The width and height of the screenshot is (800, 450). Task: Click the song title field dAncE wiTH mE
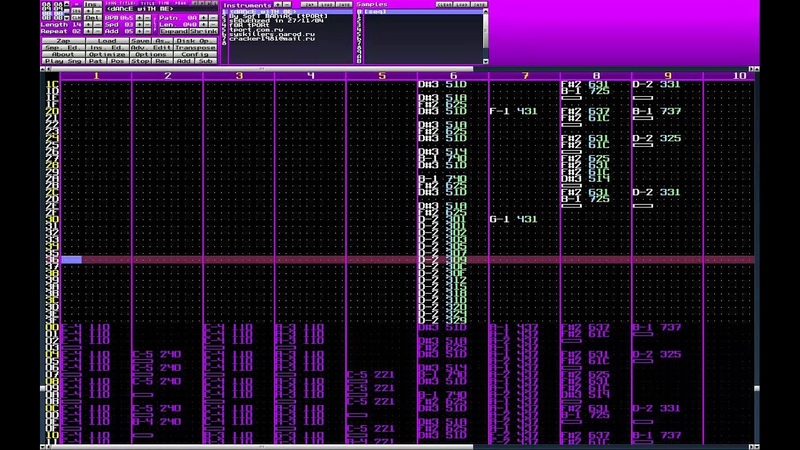162,9
